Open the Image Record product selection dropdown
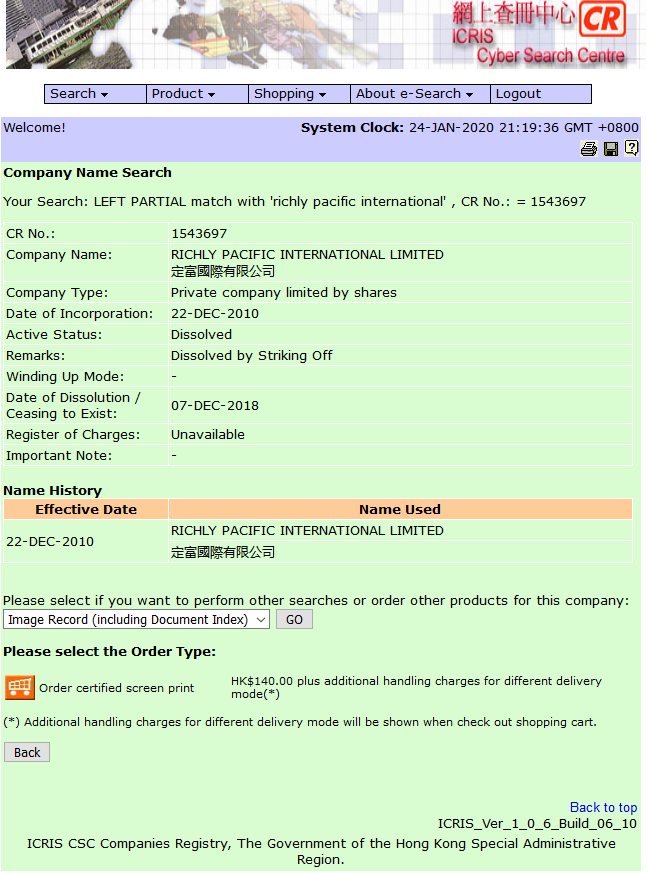Image resolution: width=648 pixels, height=873 pixels. 137,620
